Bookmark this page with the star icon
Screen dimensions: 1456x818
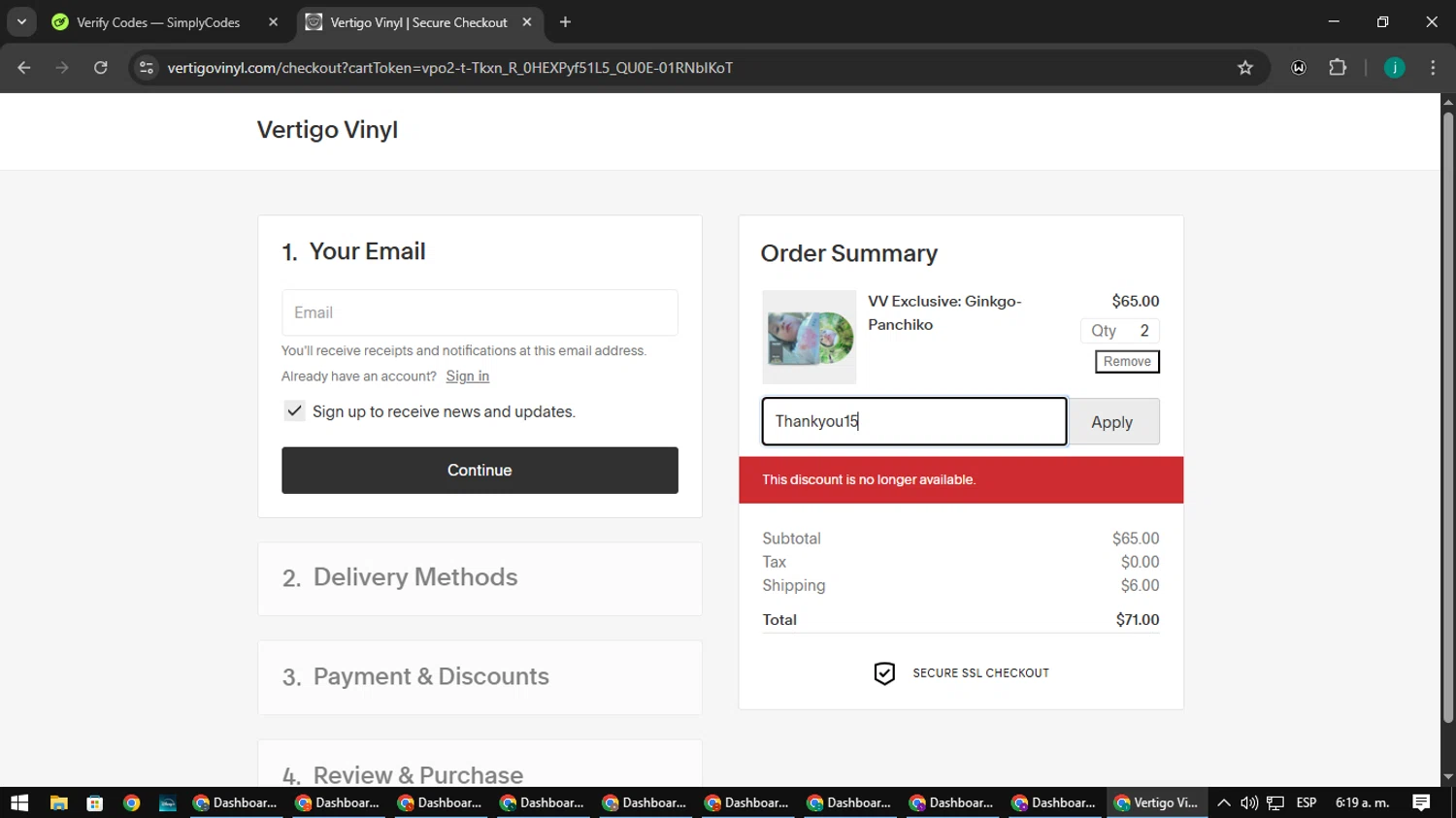[1245, 68]
